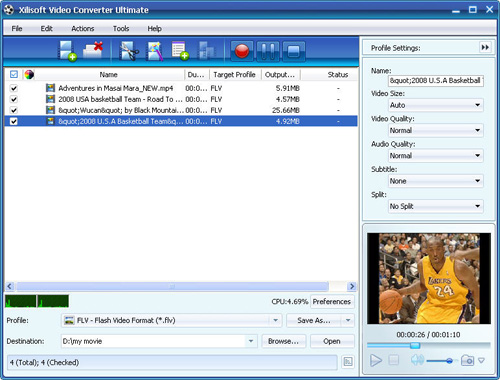The image size is (500, 380).
Task: Open the Help menu
Action: (154, 29)
